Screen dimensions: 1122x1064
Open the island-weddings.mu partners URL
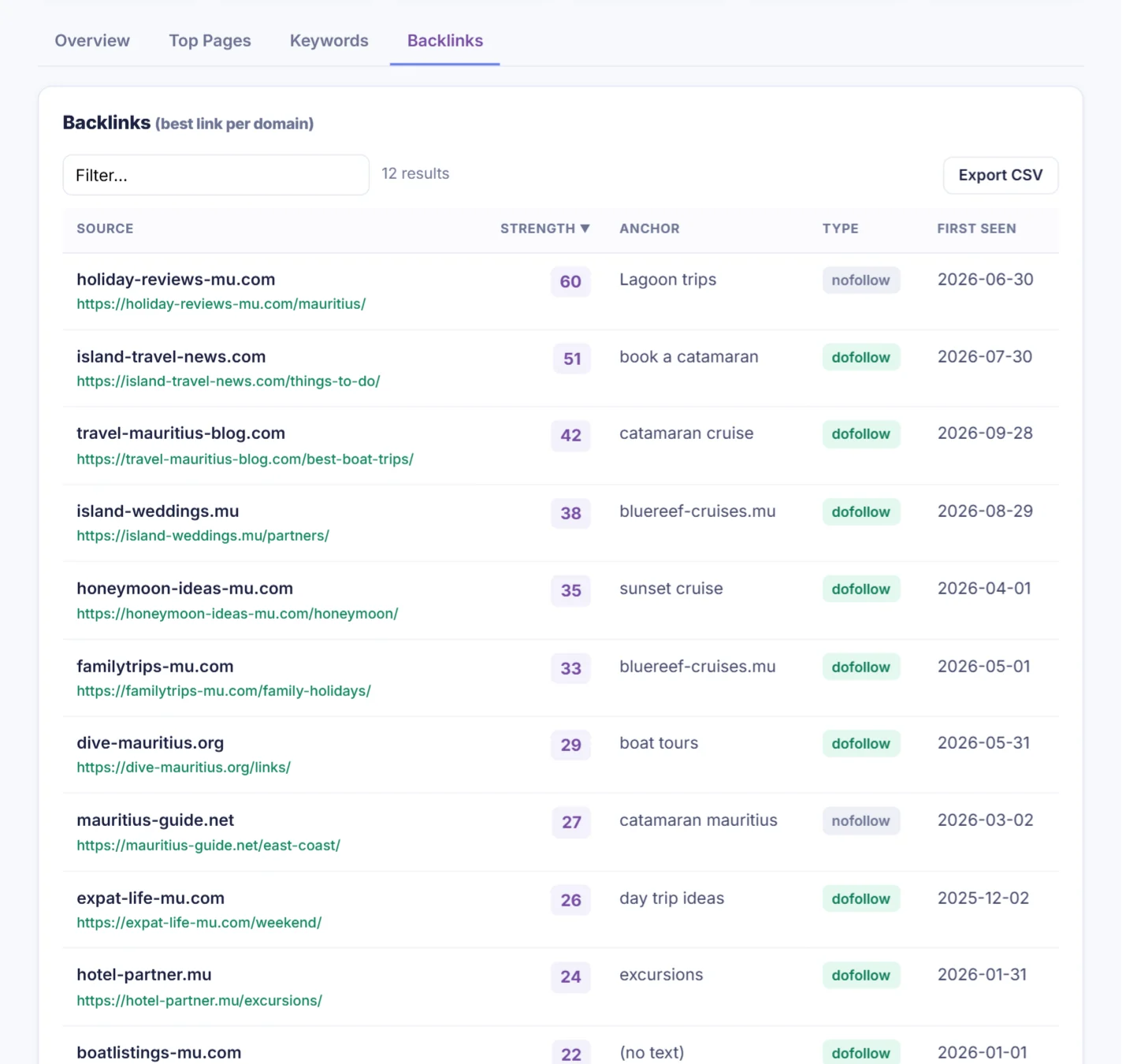202,536
